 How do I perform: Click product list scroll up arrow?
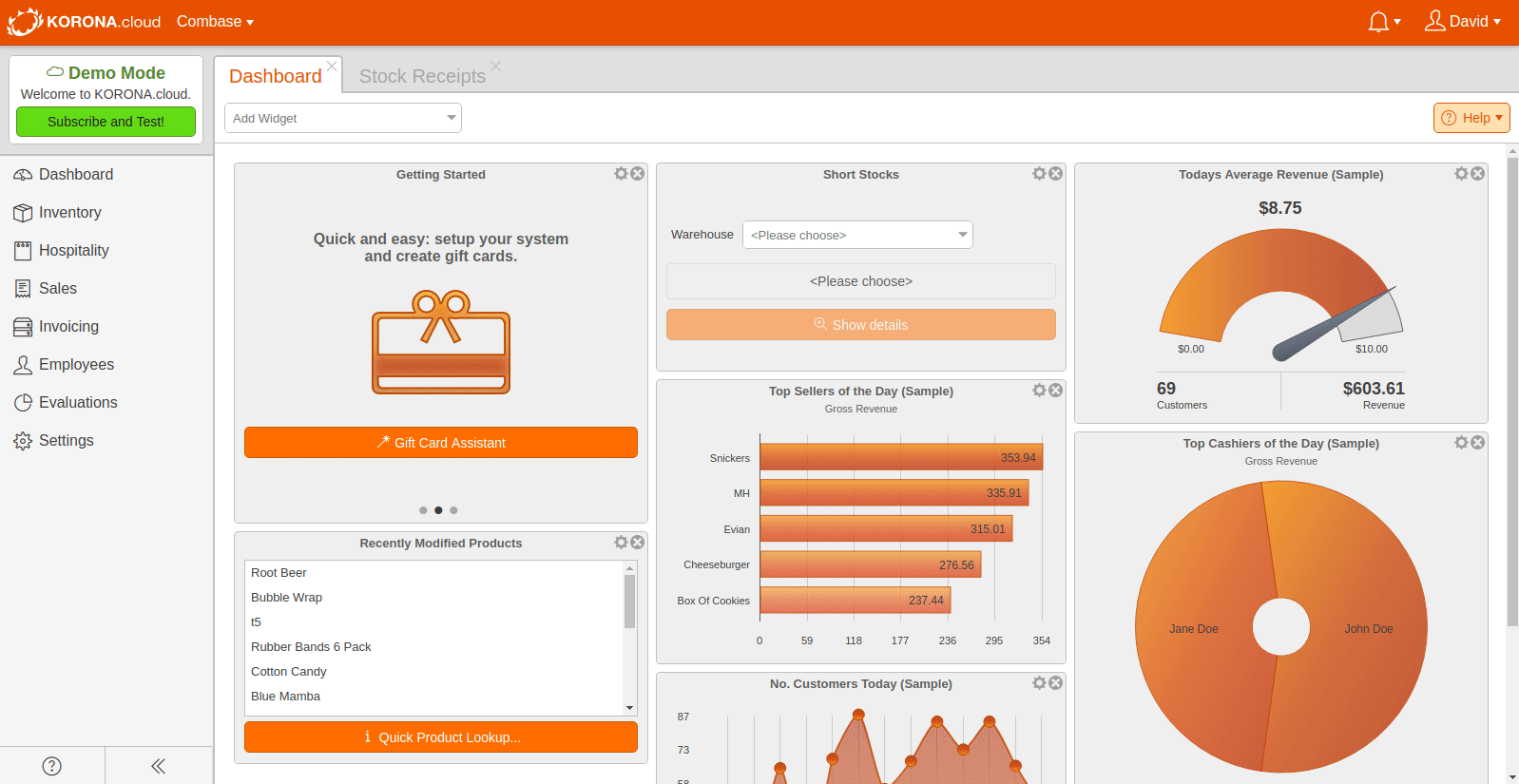pos(629,567)
